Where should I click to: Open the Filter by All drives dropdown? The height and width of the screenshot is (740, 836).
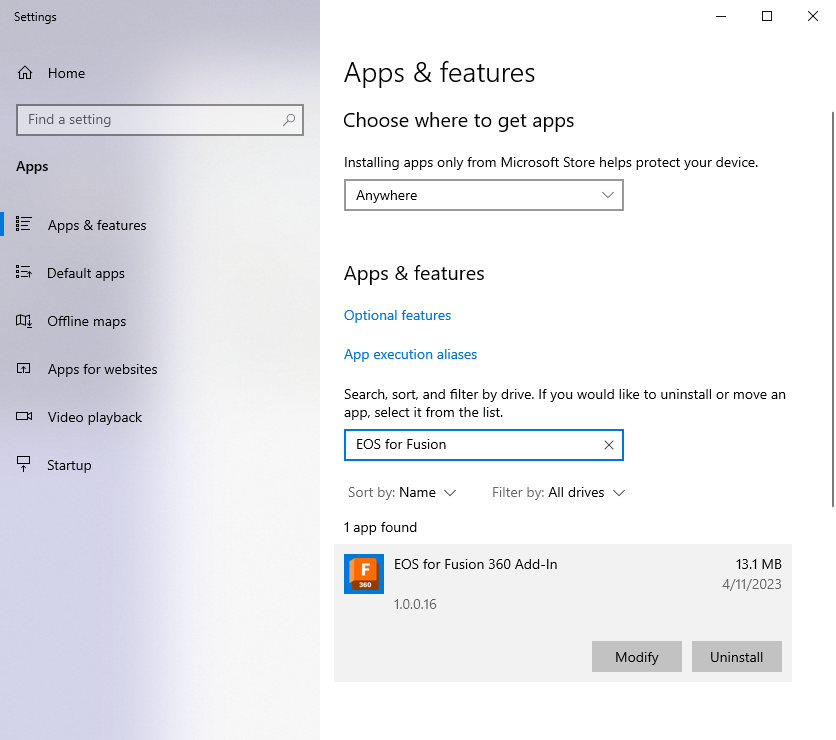586,492
